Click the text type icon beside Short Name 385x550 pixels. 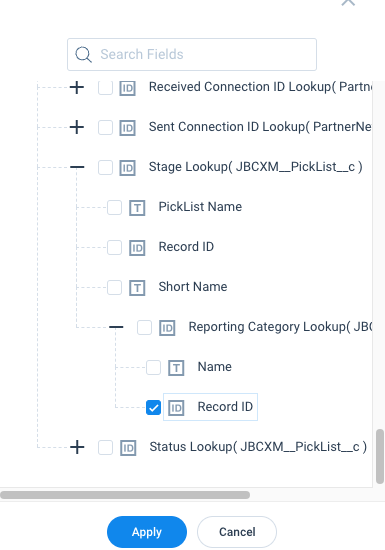[137, 288]
